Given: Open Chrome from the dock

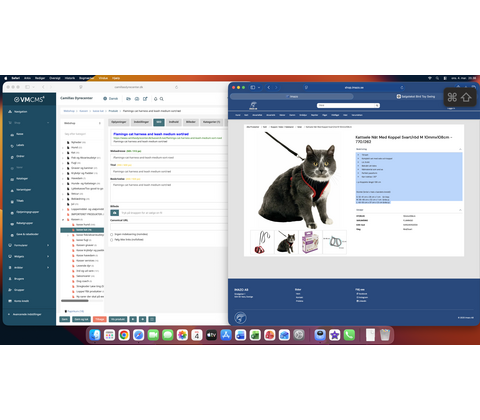Looking at the screenshot, I should [124, 335].
